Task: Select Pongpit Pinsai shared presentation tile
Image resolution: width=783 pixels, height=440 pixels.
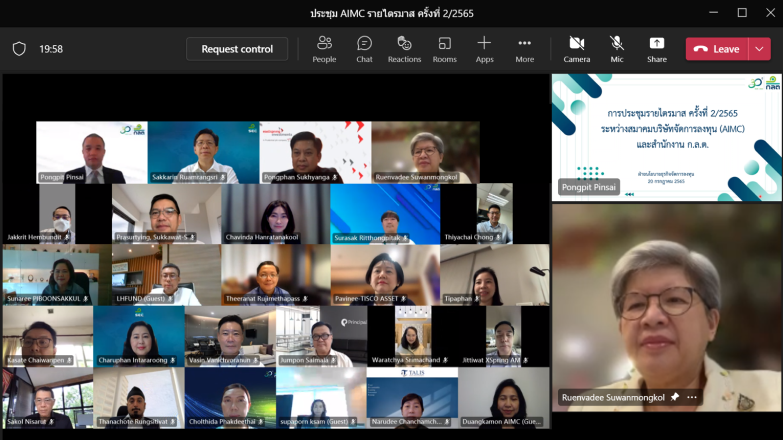Action: tap(667, 137)
